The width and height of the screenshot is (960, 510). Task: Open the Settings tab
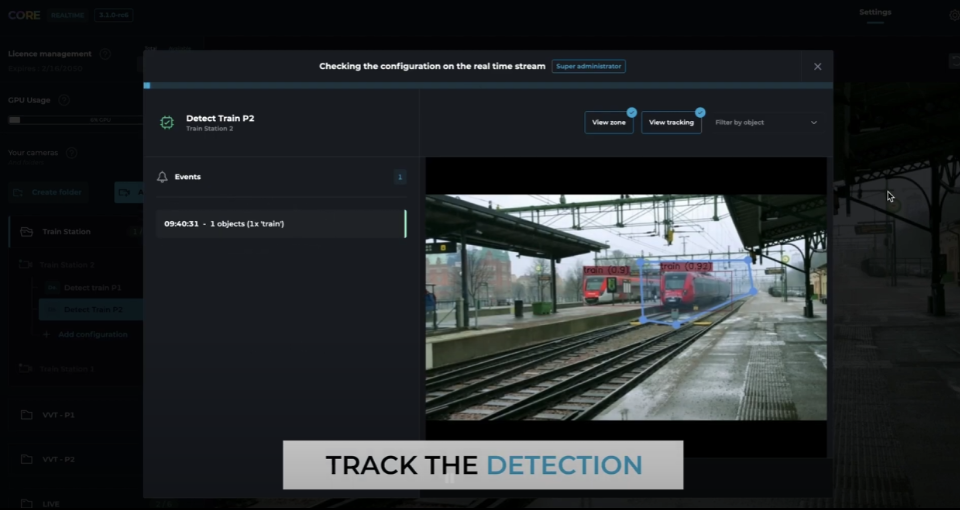[875, 13]
